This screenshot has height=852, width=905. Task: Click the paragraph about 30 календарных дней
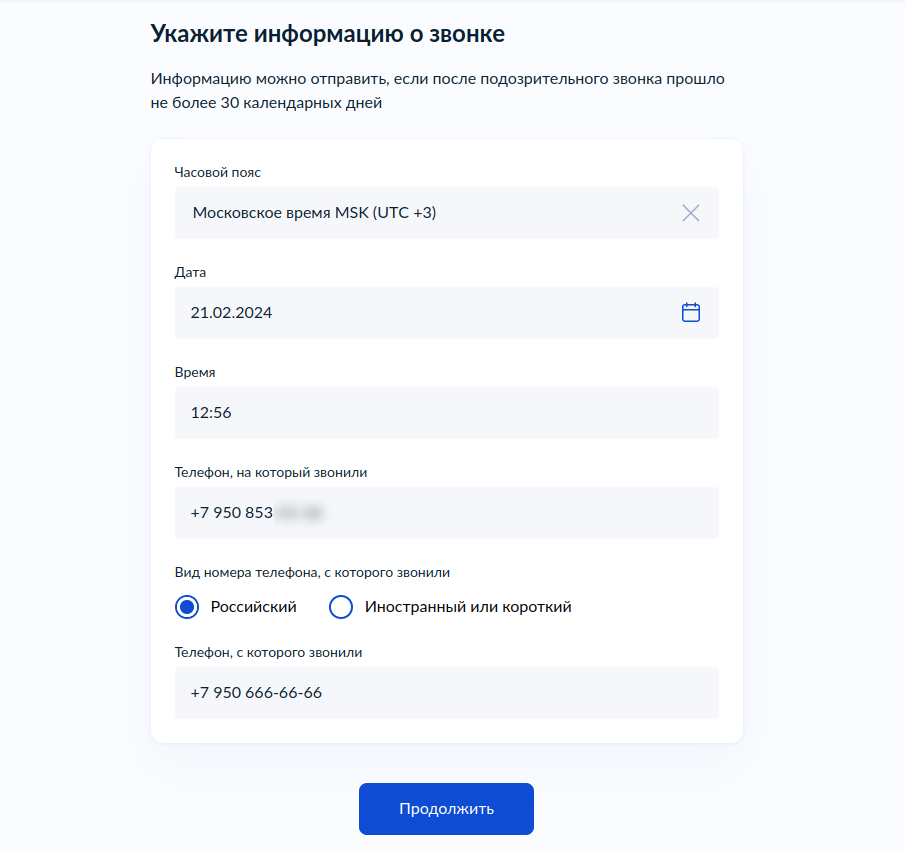[437, 91]
